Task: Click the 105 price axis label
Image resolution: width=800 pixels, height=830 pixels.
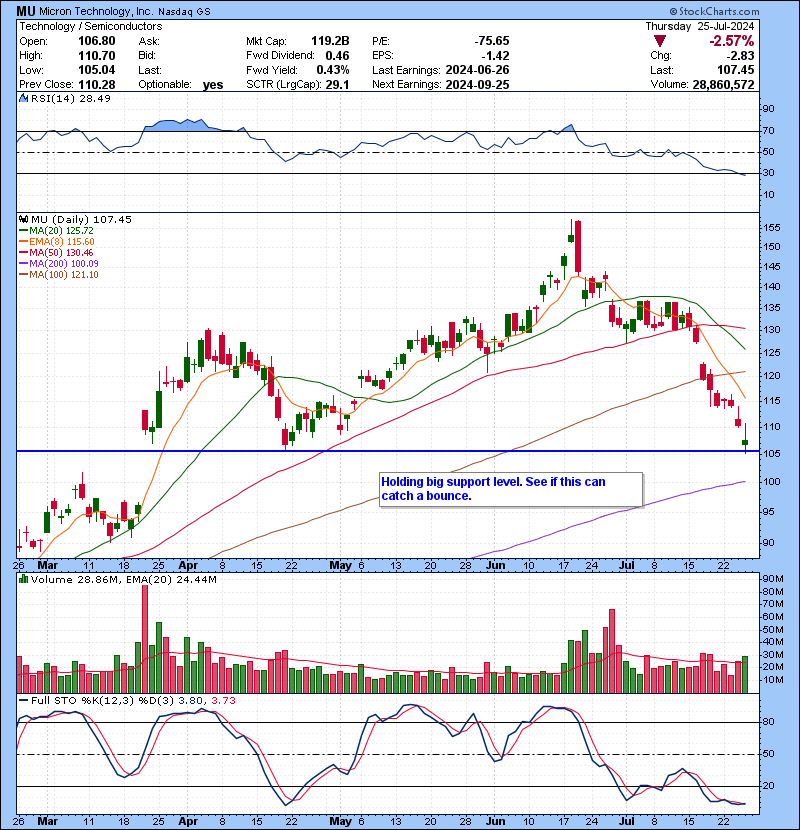Action: tap(771, 453)
